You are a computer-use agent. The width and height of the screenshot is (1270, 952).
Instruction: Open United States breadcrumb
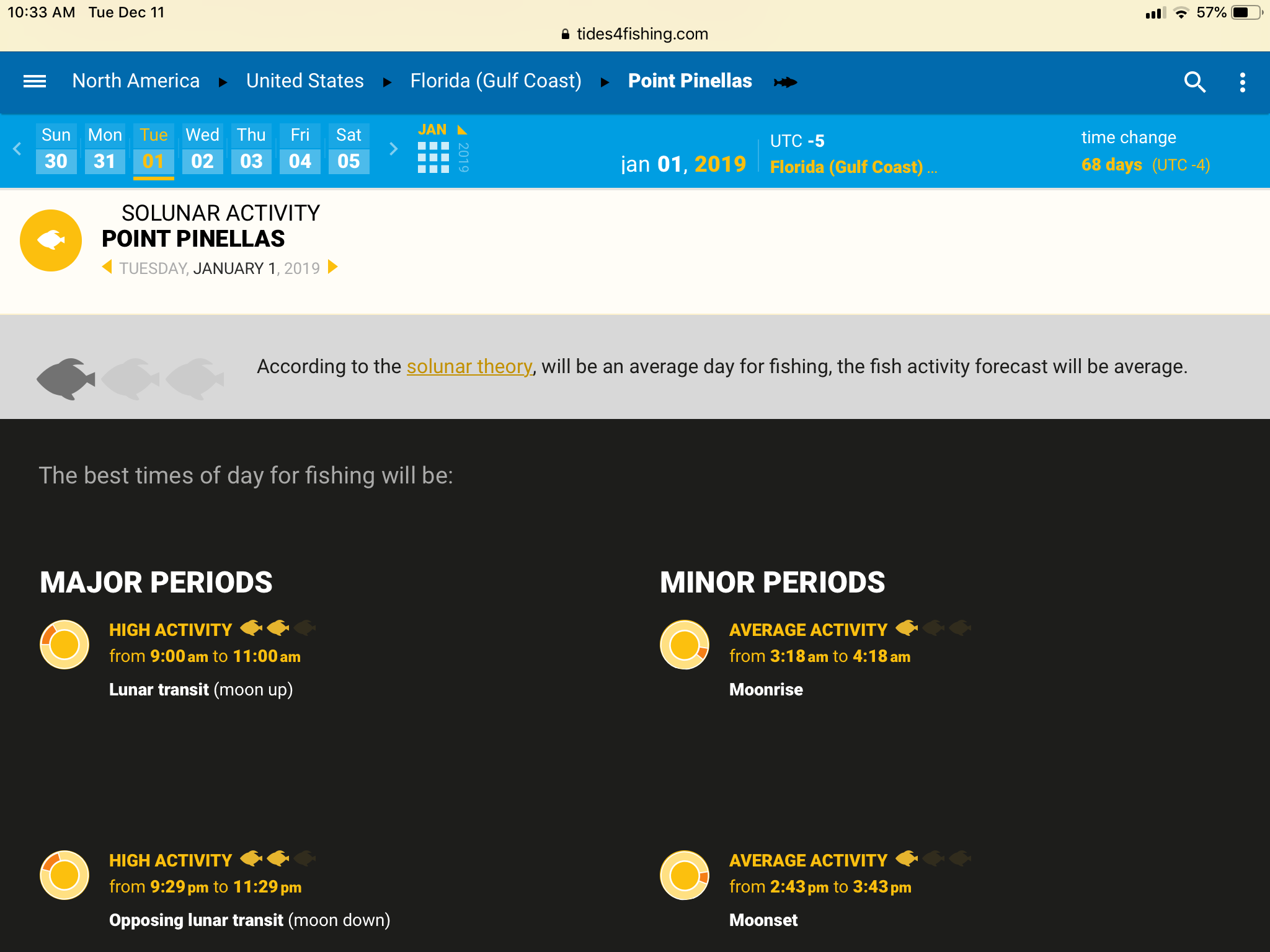click(304, 81)
